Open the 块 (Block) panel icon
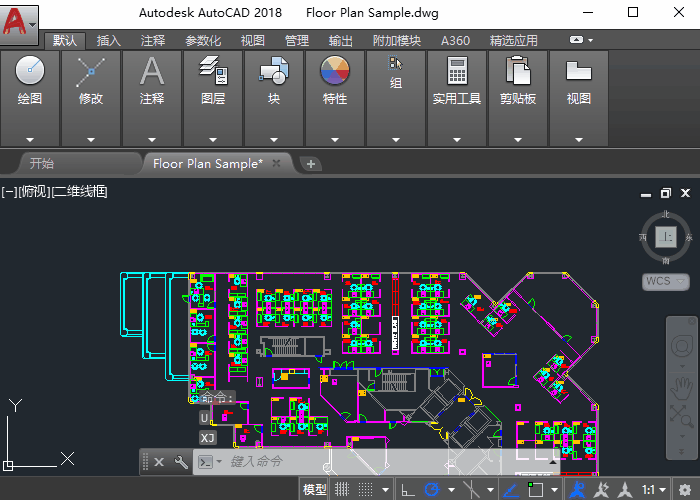The width and height of the screenshot is (700, 500). click(x=274, y=71)
